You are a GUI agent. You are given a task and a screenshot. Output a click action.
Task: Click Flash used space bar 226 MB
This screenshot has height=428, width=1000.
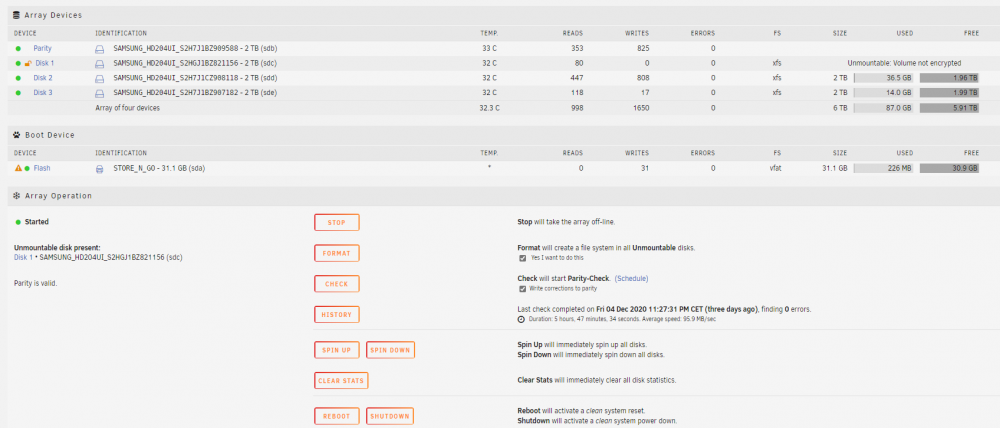[883, 168]
